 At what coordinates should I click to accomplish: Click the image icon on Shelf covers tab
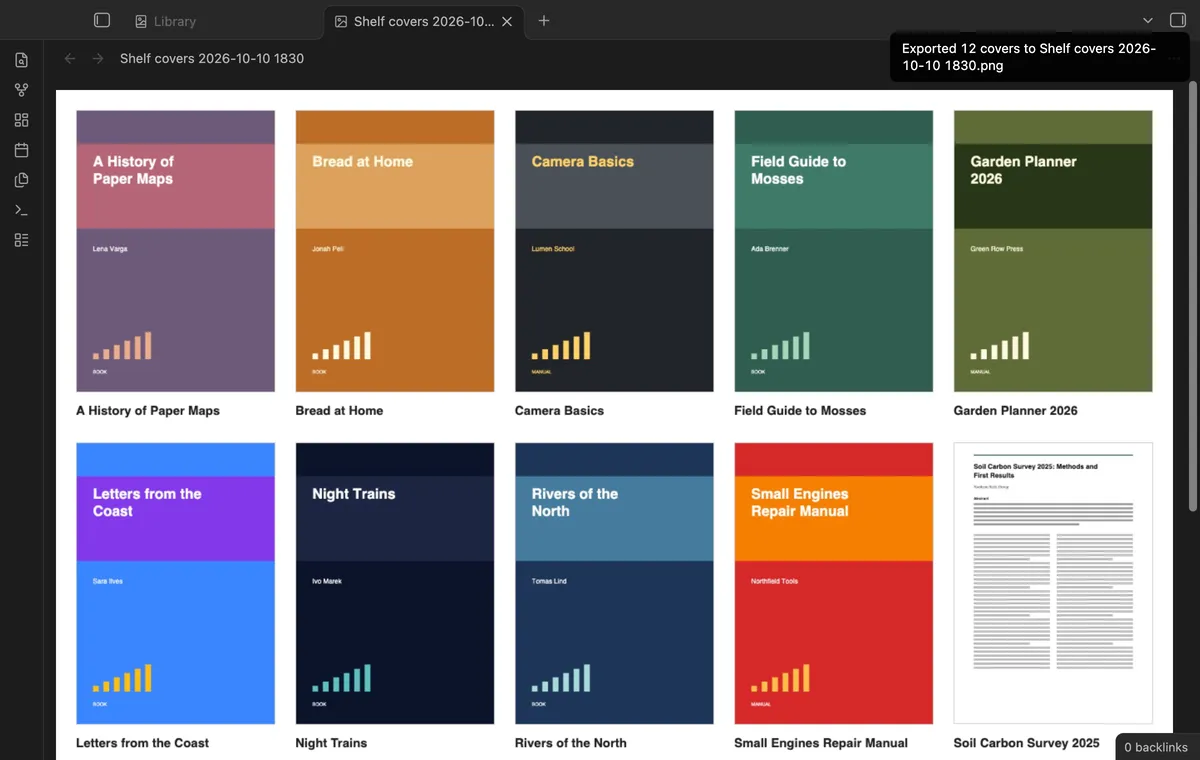coord(341,21)
